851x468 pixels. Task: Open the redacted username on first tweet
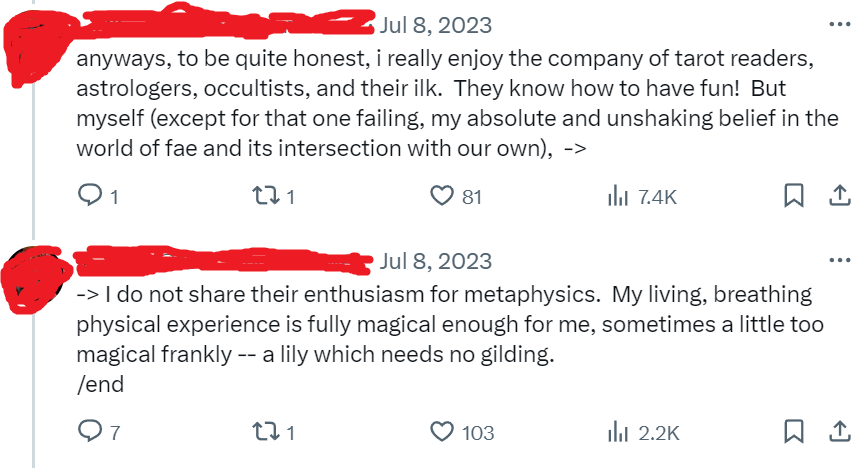225,23
